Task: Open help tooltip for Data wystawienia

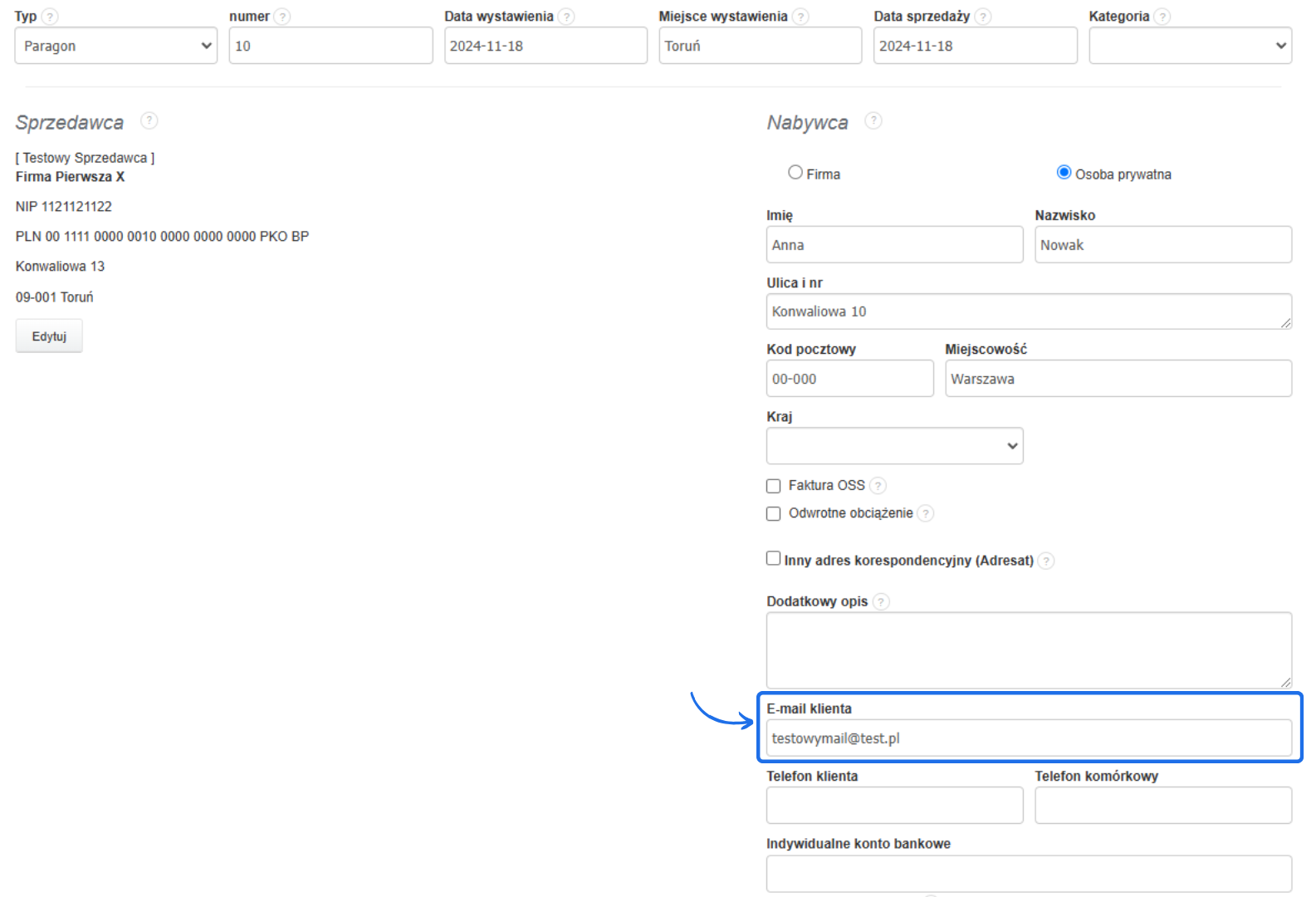Action: point(566,17)
